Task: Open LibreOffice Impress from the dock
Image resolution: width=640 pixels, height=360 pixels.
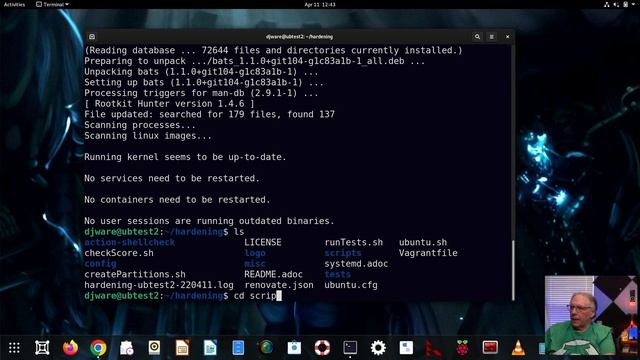Action: coord(182,348)
